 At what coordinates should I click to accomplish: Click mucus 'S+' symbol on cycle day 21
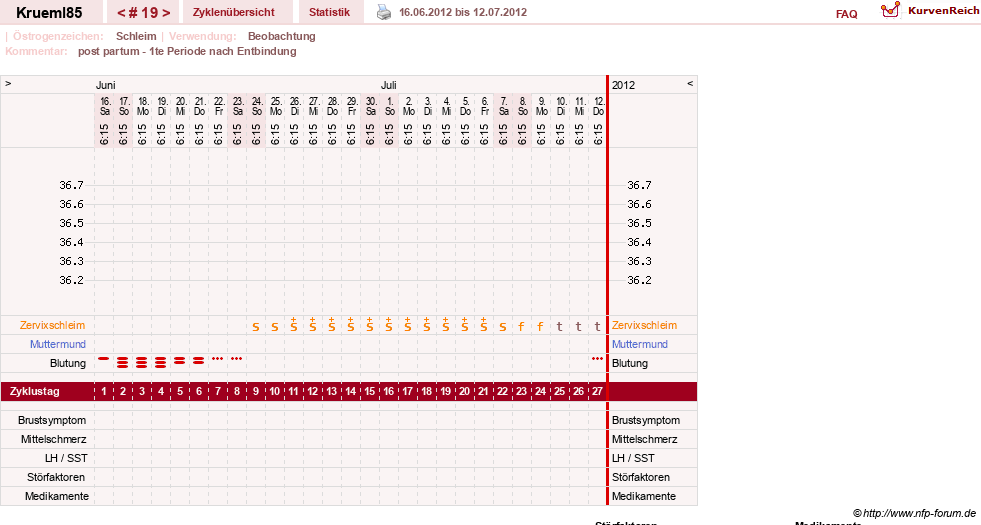tap(484, 325)
